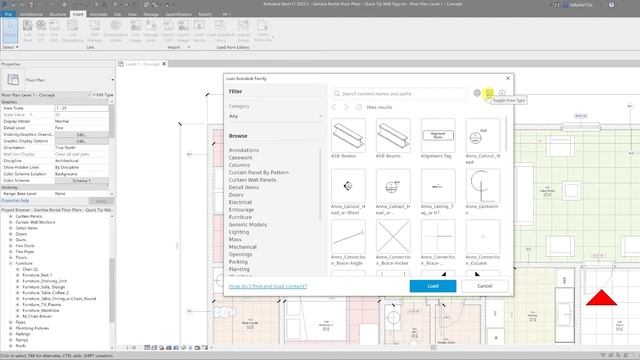Click the Cancel button in dialog
Viewport: 640px width, 360px height.
(484, 286)
